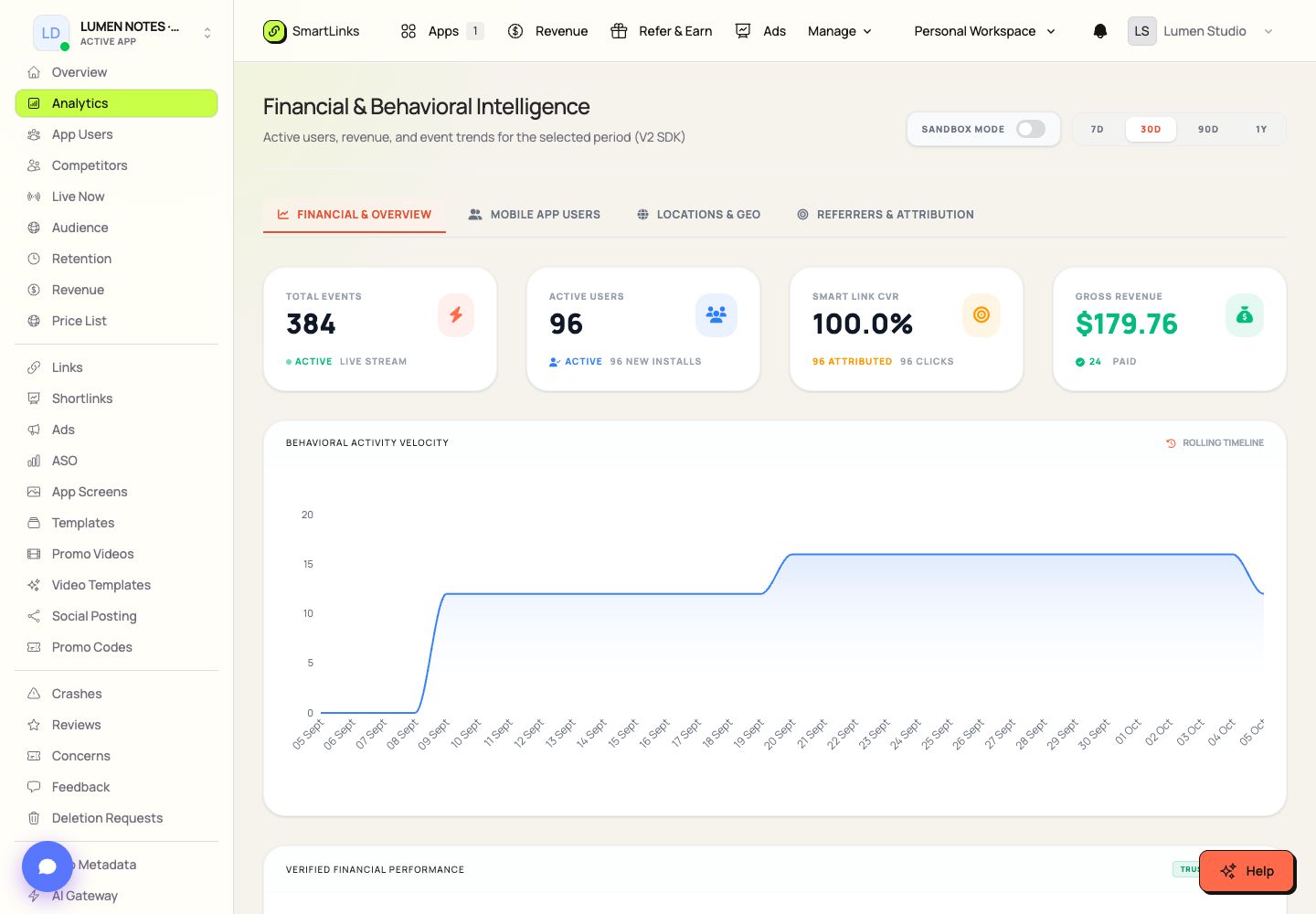This screenshot has width=1316, height=914.
Task: Click the Rolling Timeline history icon
Action: 1171,443
